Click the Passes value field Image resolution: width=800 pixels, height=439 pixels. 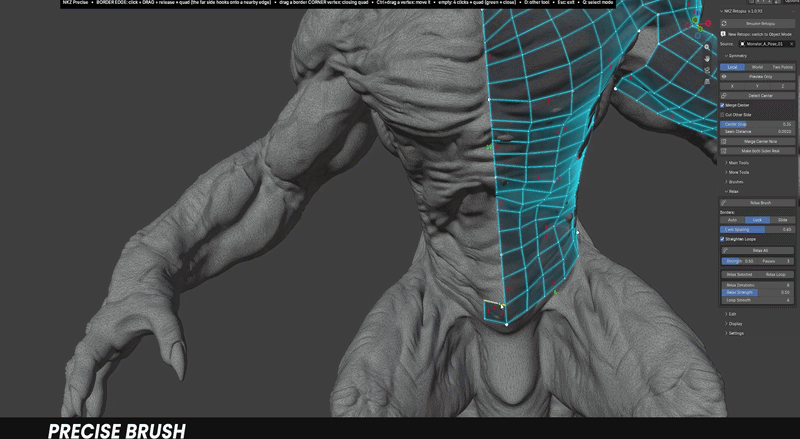776,261
